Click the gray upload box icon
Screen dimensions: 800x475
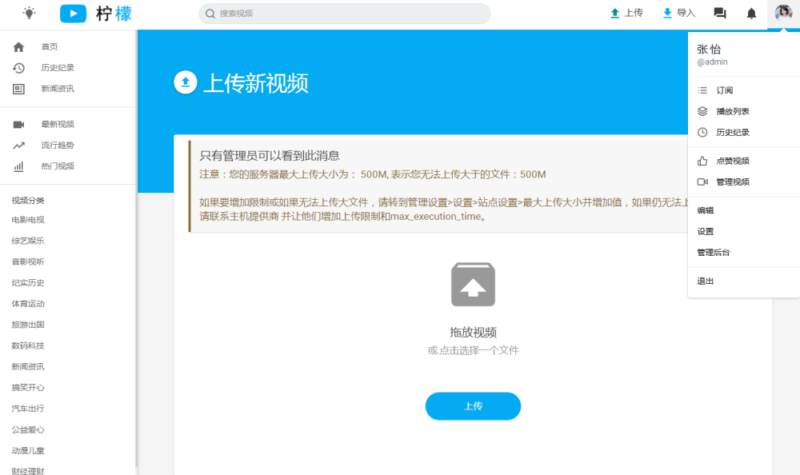473,284
